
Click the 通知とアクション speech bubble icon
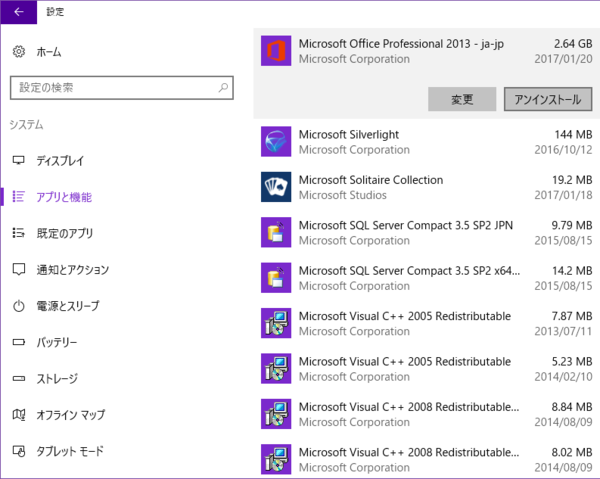[x=19, y=269]
